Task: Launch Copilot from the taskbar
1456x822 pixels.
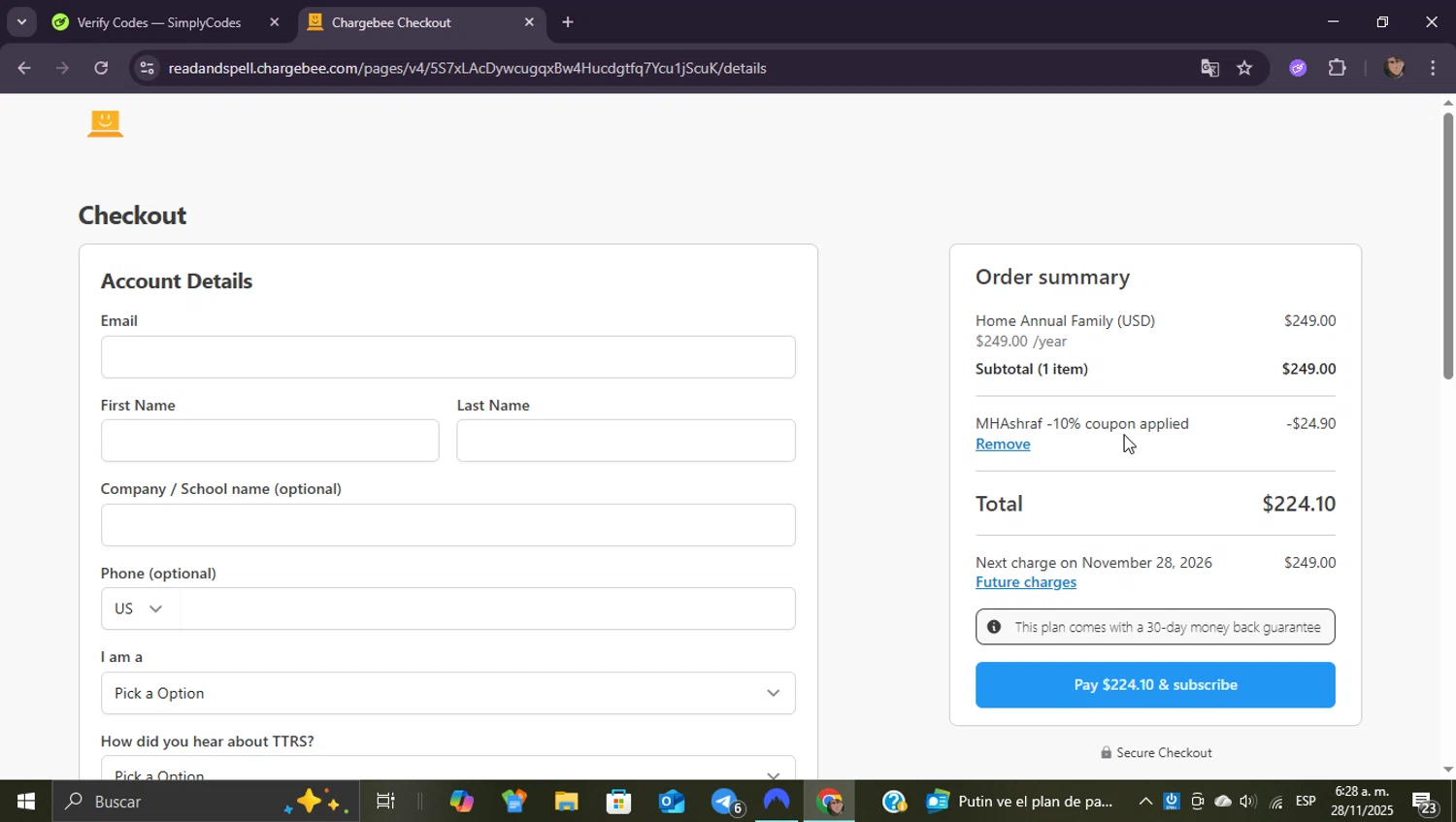Action: [x=461, y=802]
